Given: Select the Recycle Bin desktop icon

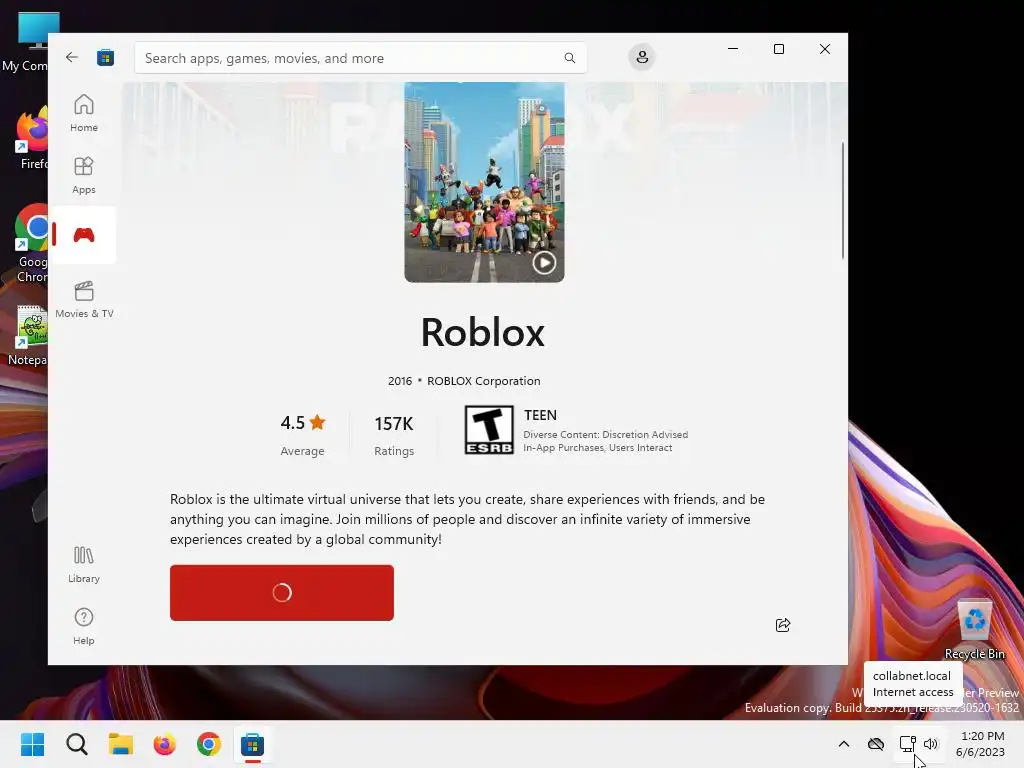Looking at the screenshot, I should click(974, 629).
